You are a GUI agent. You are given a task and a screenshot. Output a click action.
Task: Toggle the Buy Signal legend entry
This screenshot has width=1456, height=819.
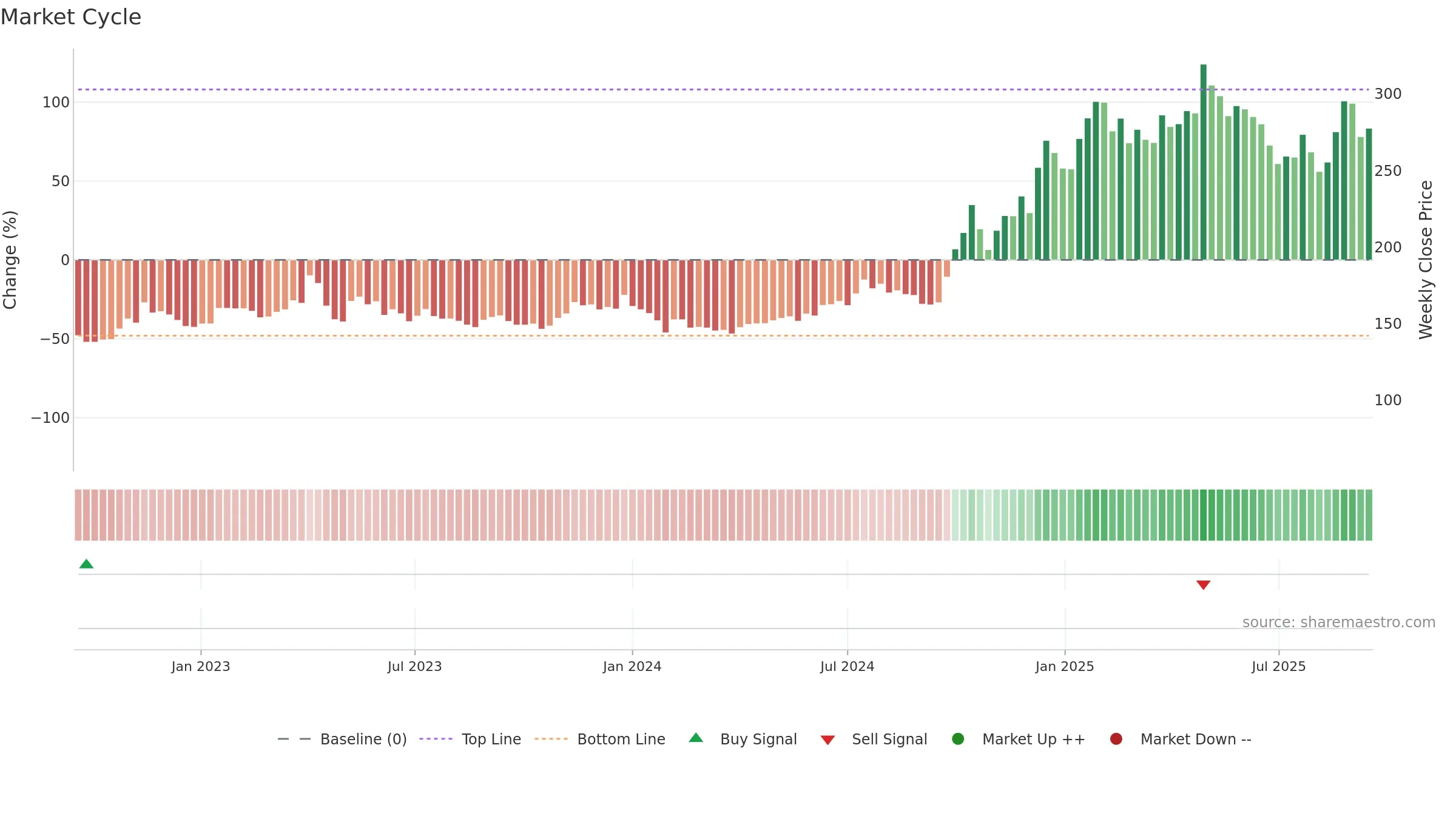(743, 739)
